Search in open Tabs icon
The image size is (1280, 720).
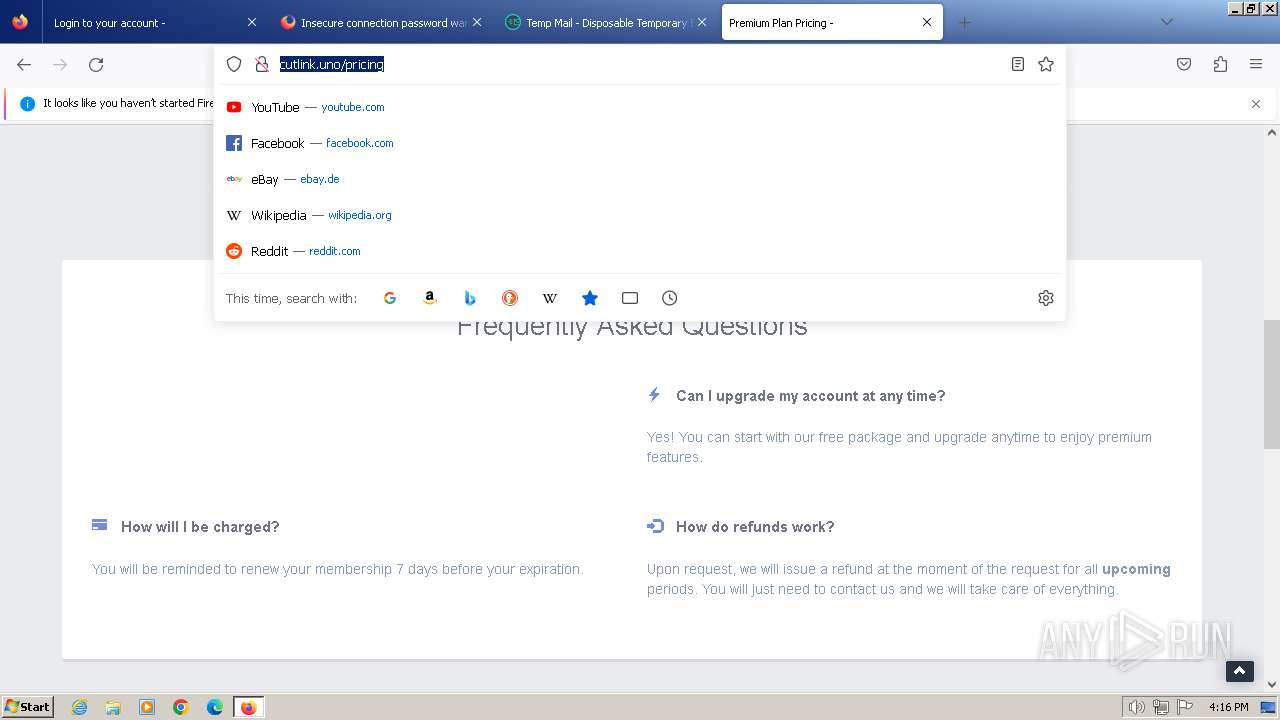(630, 298)
